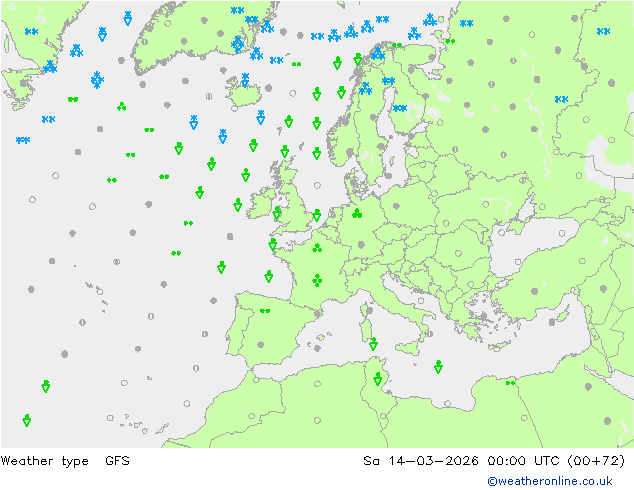Click the 'Weather type GFS' title text

click(x=65, y=460)
